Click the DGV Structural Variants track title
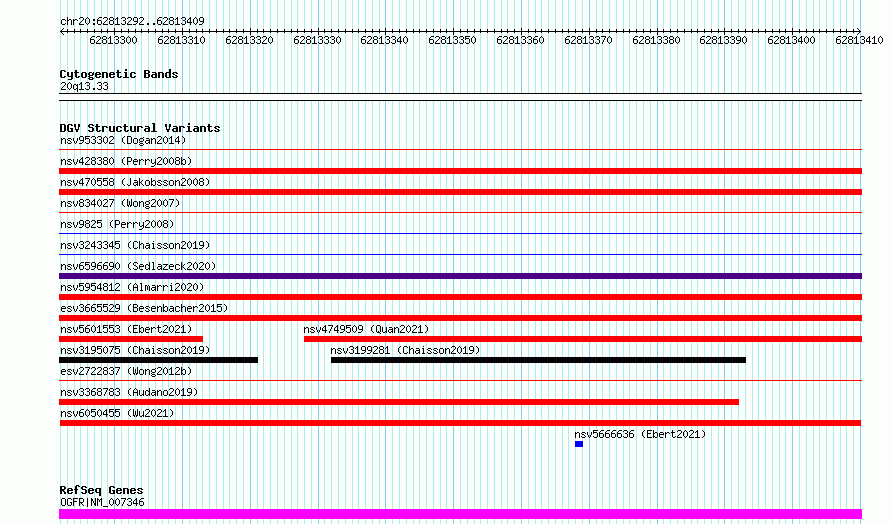The height and width of the screenshot is (524, 890). 140,128
